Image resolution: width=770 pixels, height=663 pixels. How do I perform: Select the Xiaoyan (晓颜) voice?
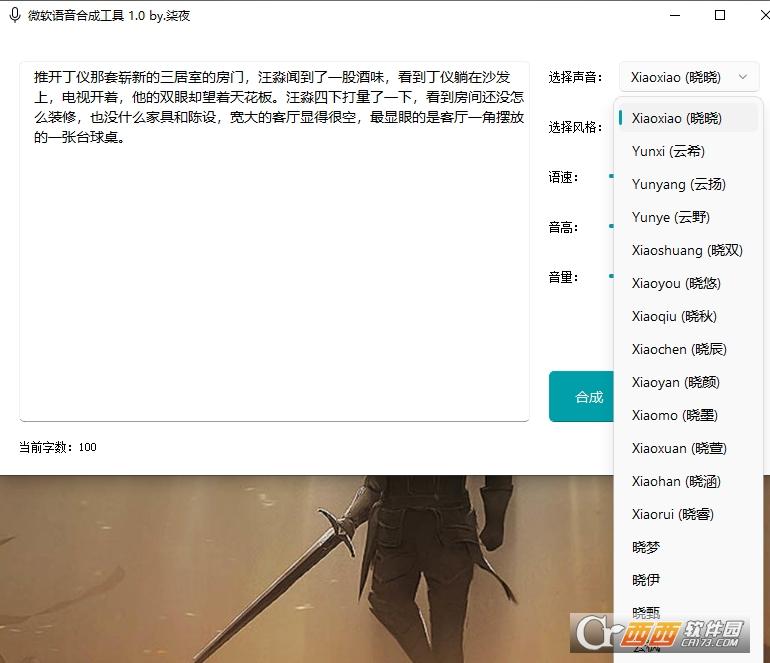(x=688, y=382)
